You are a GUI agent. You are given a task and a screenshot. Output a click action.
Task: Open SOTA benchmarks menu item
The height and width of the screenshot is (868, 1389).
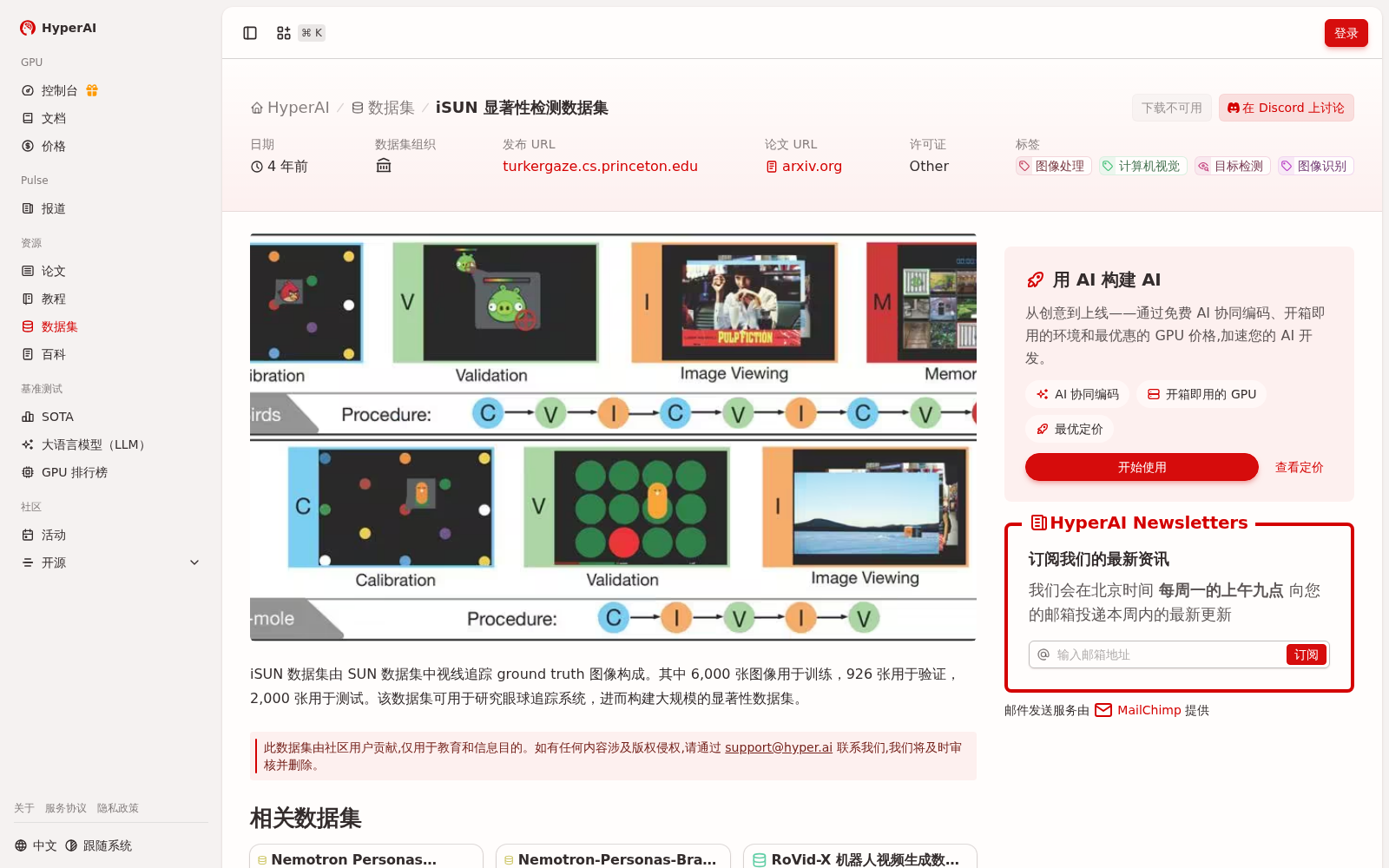point(111,417)
